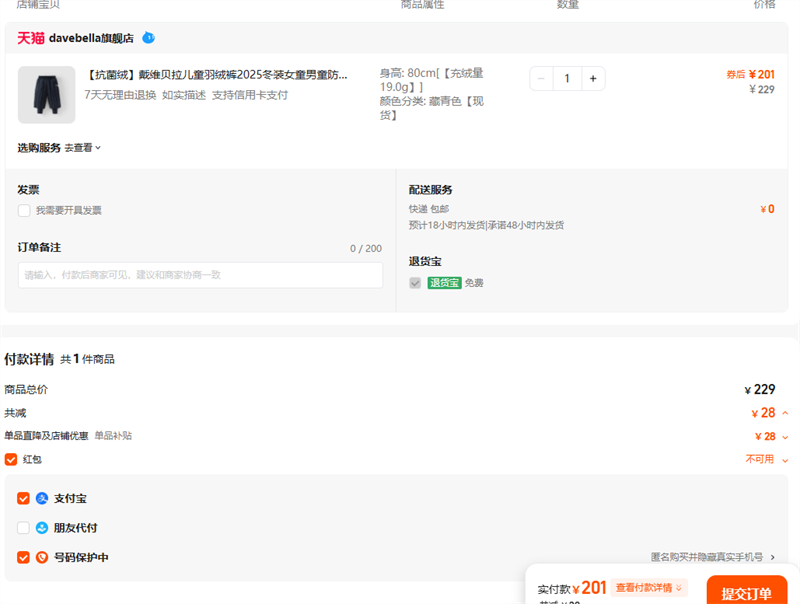The image size is (800, 604).
Task: Click the order remark input field
Action: pos(200,275)
